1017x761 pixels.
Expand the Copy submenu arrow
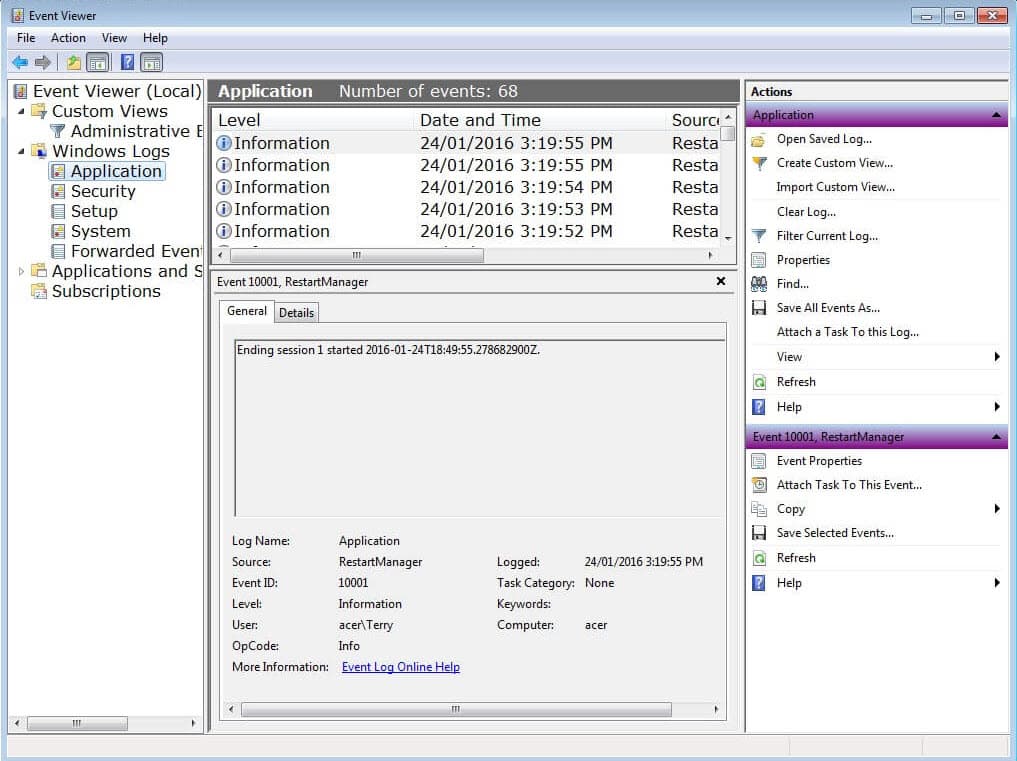point(997,509)
